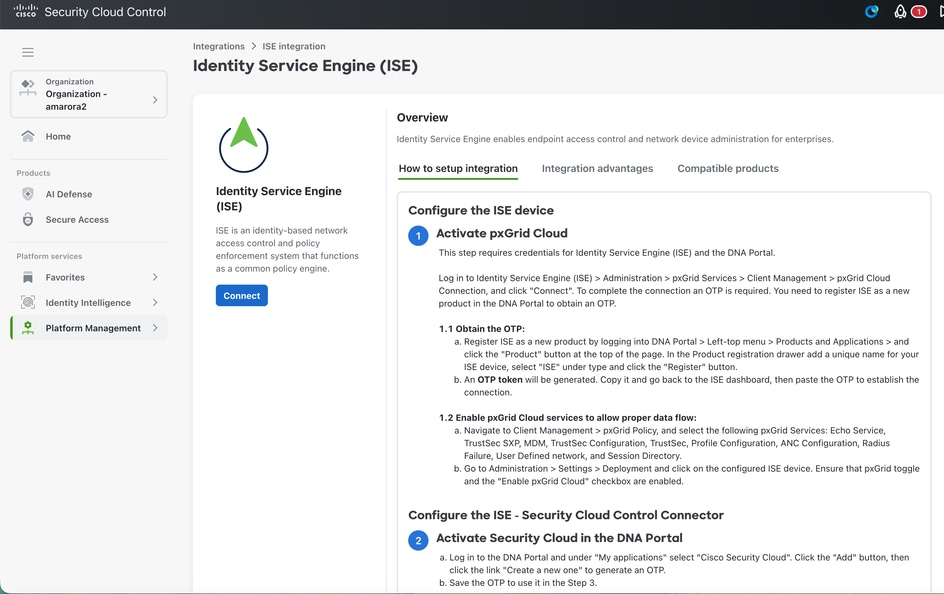Click the red notification count badge
944x594 pixels.
click(x=919, y=11)
